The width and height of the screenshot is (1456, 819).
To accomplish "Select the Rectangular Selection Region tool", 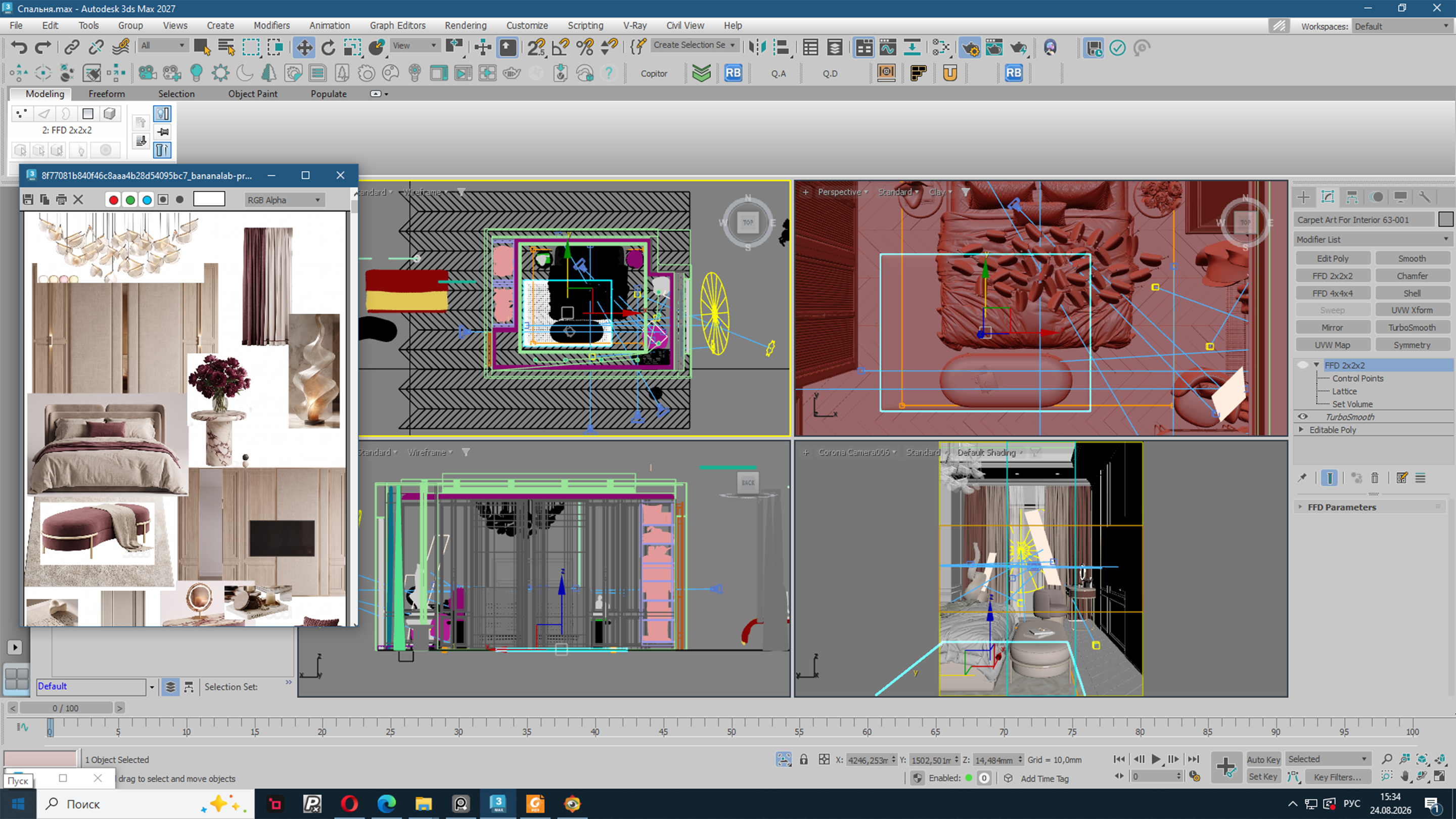I will pos(251,48).
